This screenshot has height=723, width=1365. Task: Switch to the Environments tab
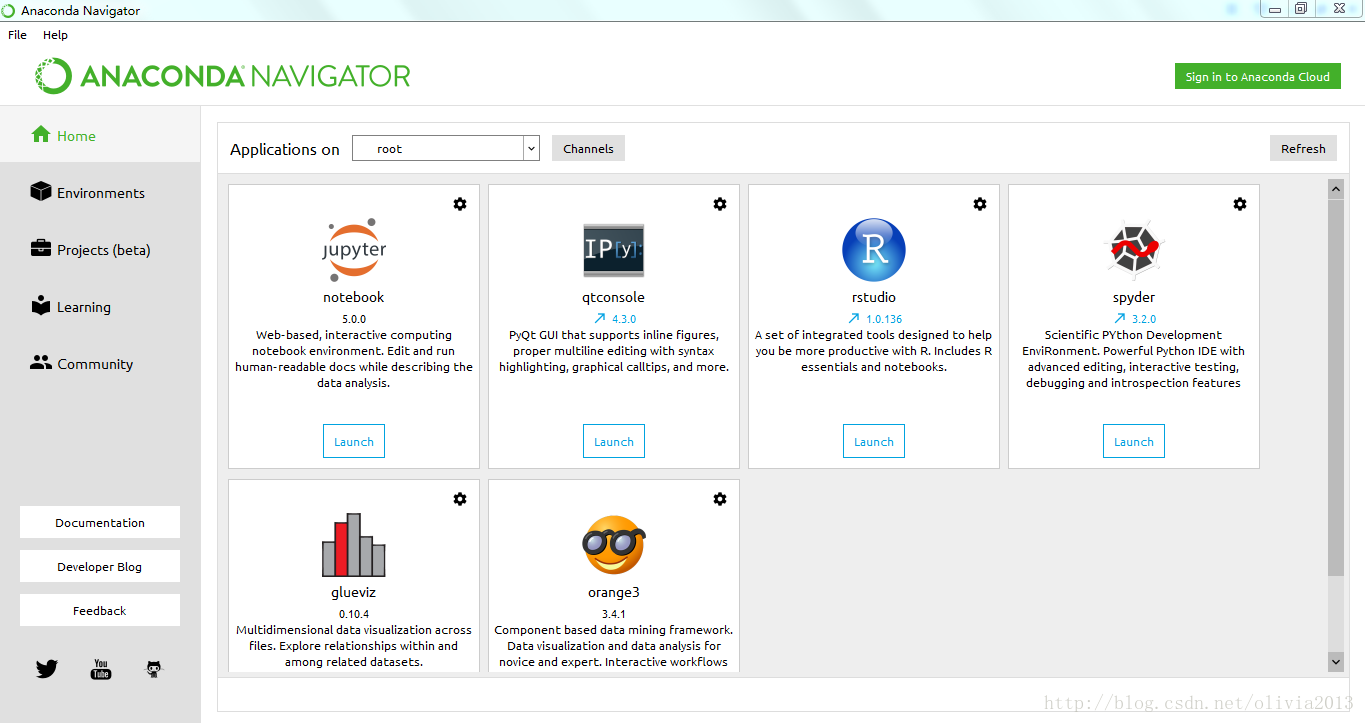click(x=100, y=192)
